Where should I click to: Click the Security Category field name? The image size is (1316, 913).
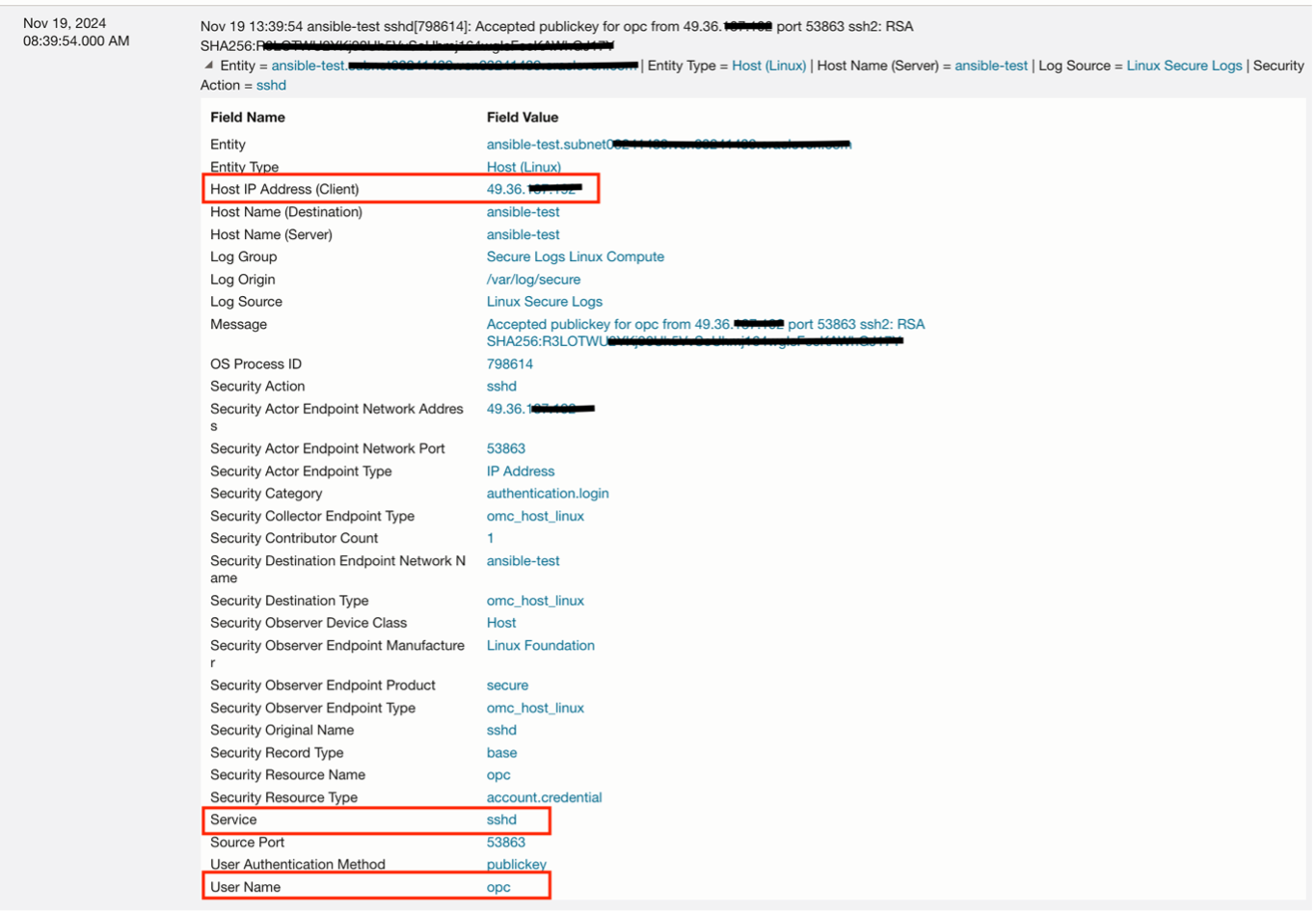[266, 494]
